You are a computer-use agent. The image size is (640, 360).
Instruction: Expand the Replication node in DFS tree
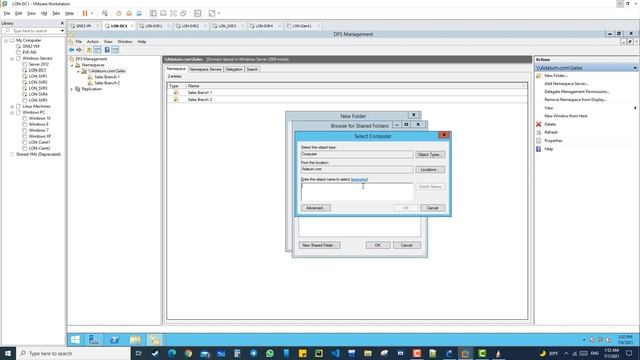tap(72, 89)
